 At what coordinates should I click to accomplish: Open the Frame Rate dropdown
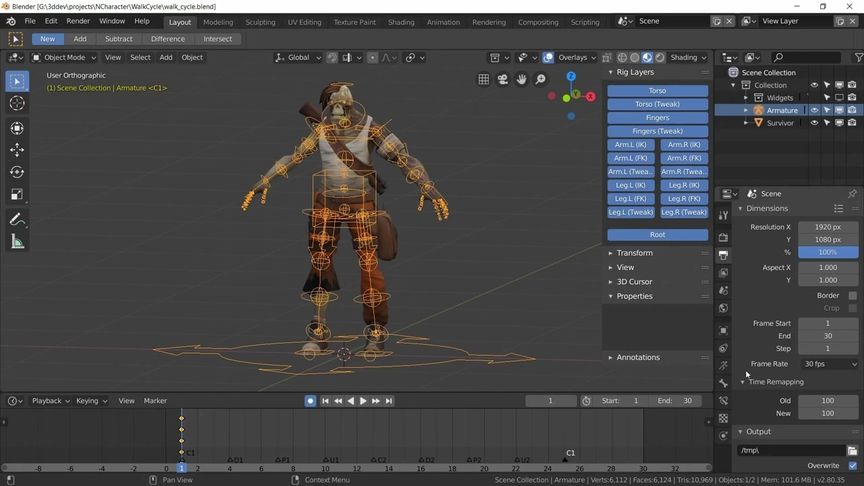click(829, 364)
